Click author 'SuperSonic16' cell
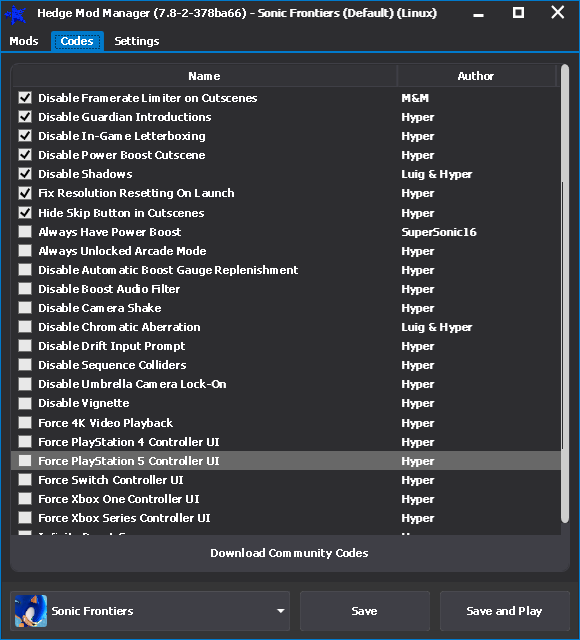580x640 pixels. pos(439,232)
